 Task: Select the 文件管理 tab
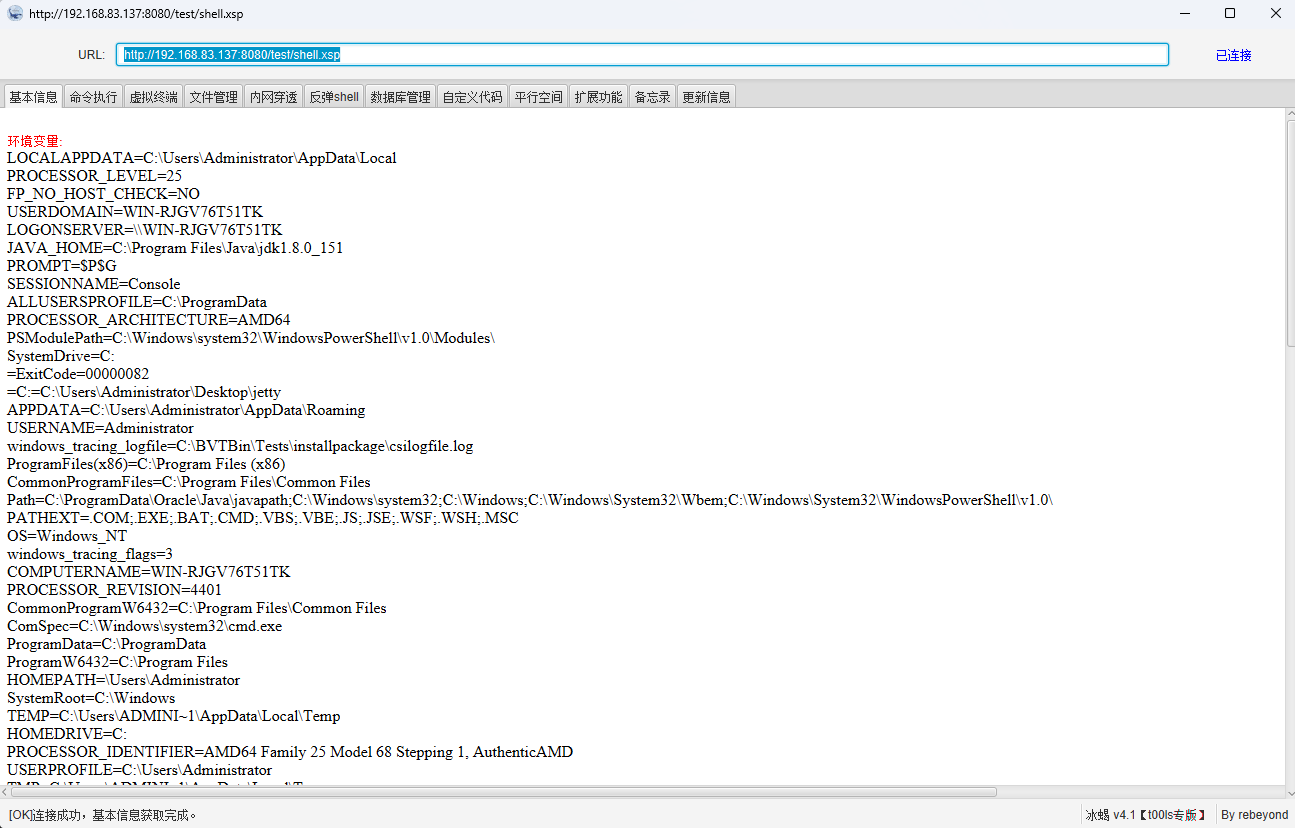[214, 97]
